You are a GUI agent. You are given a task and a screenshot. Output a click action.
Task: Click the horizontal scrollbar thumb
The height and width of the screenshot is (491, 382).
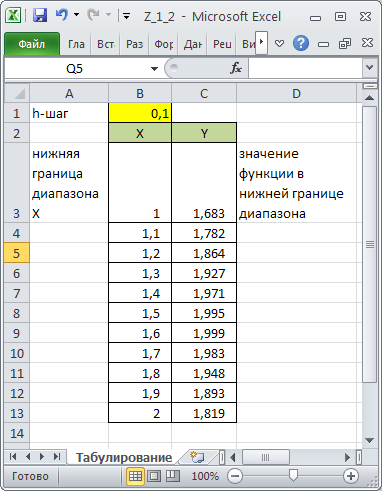tap(266, 457)
